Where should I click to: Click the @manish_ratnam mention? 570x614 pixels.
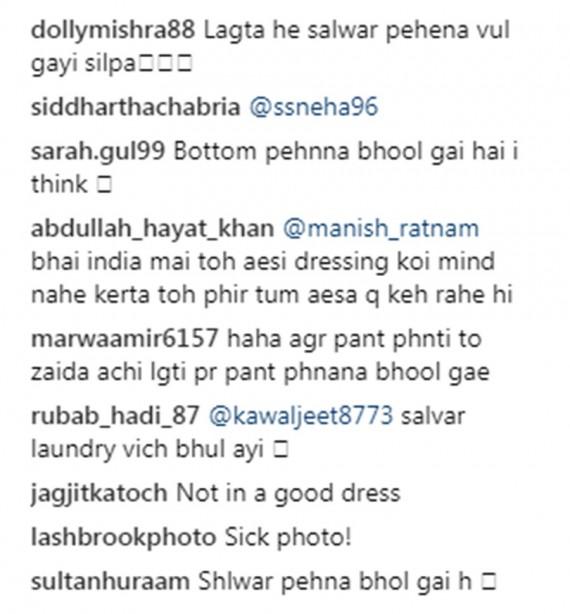point(381,229)
